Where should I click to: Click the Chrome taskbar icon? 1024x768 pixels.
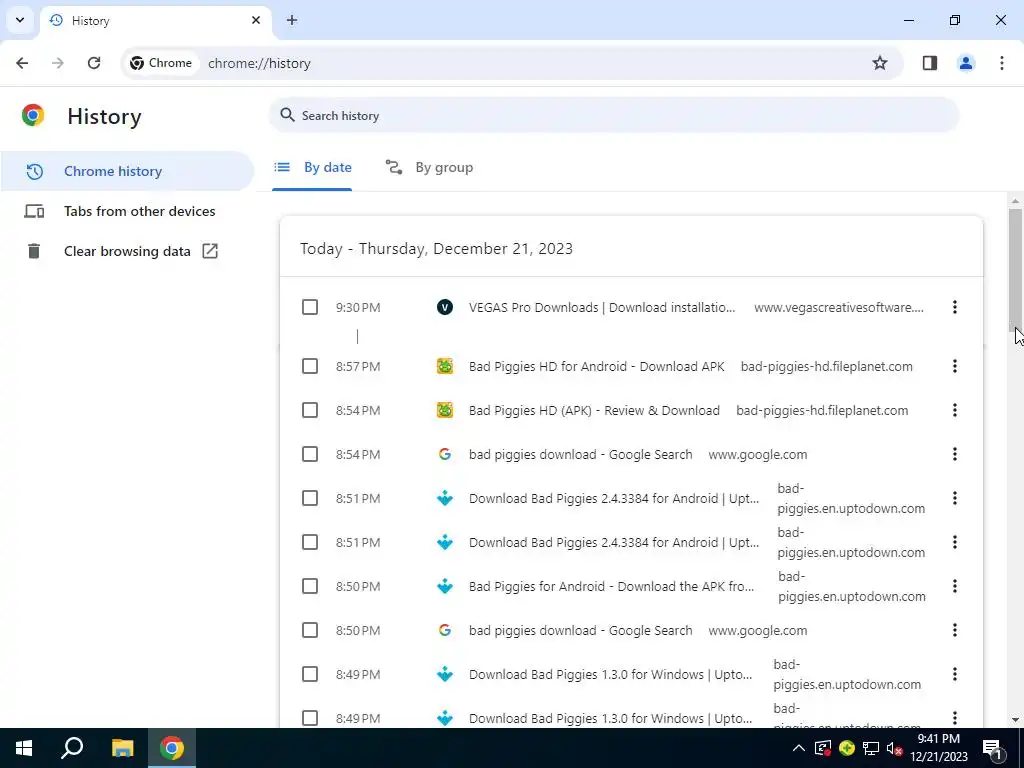coord(172,748)
